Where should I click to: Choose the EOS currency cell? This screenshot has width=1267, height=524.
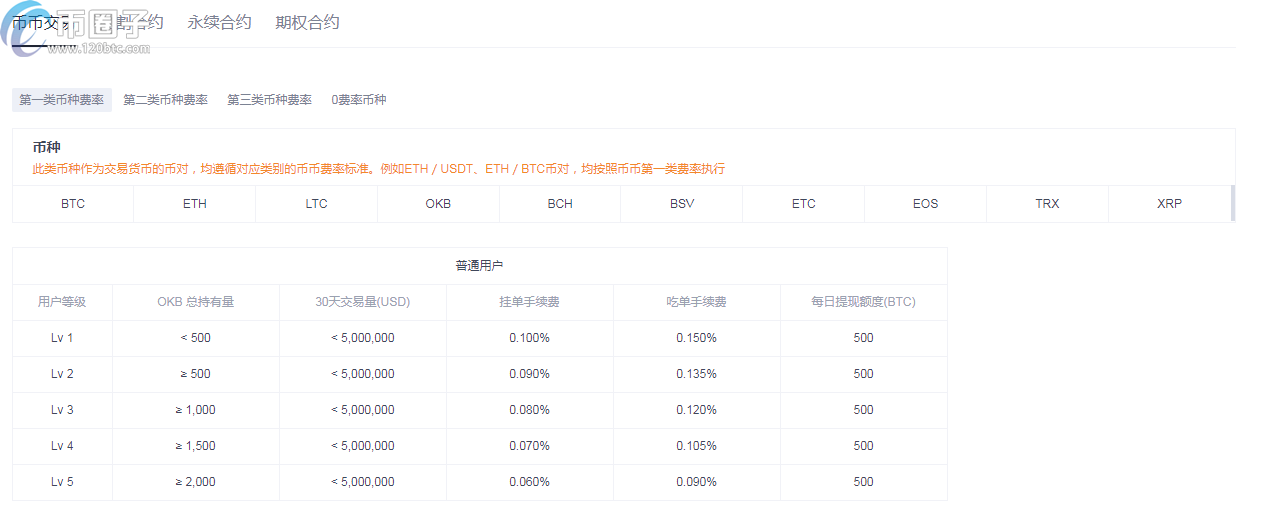(x=925, y=204)
